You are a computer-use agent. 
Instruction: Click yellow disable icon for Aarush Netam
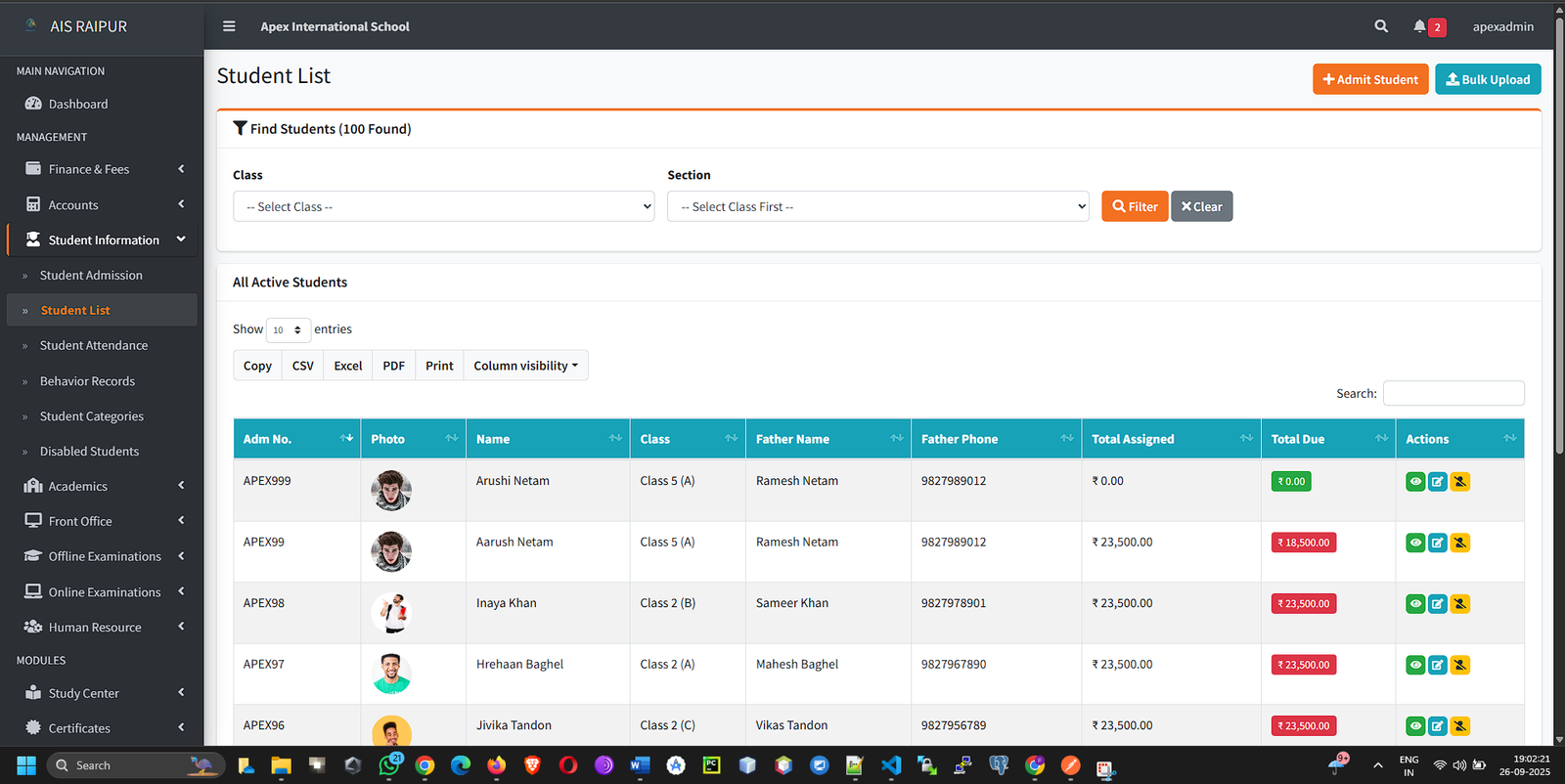pos(1460,543)
